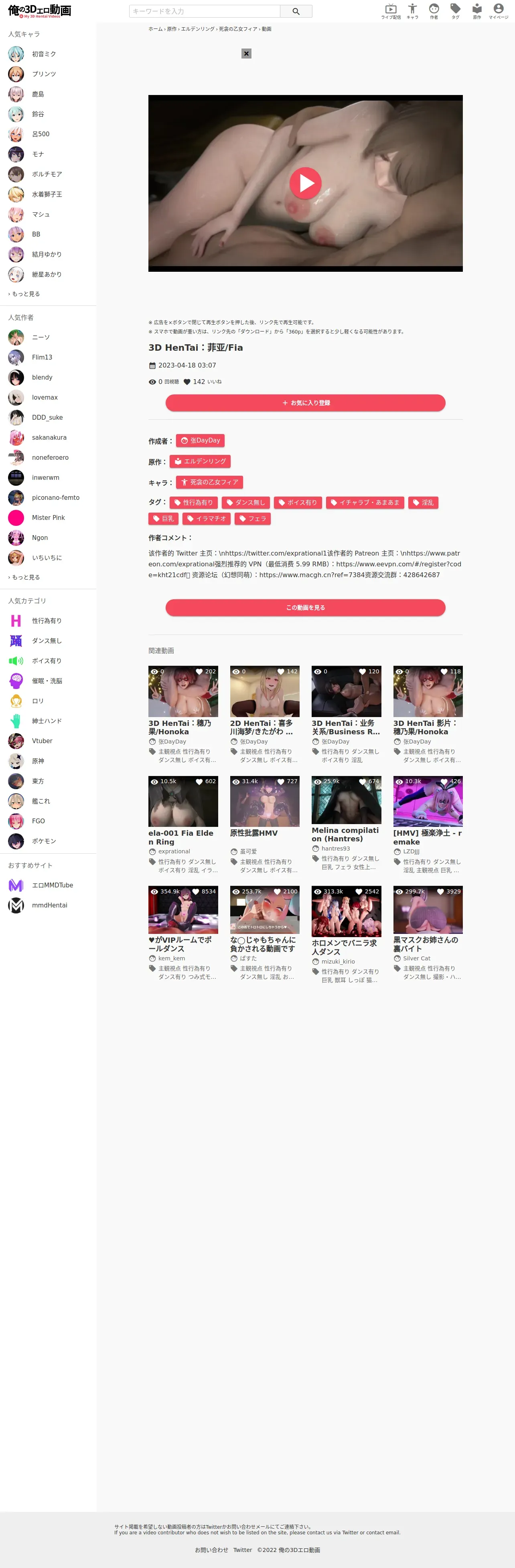
Task: Click author exprational under ela-001 video
Action: coord(174,852)
